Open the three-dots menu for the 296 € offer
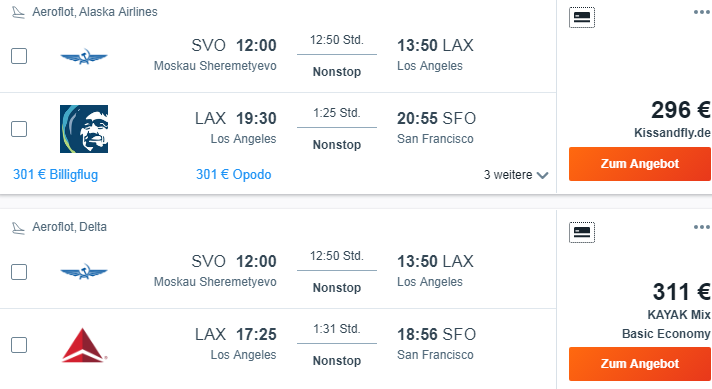 click(x=702, y=12)
